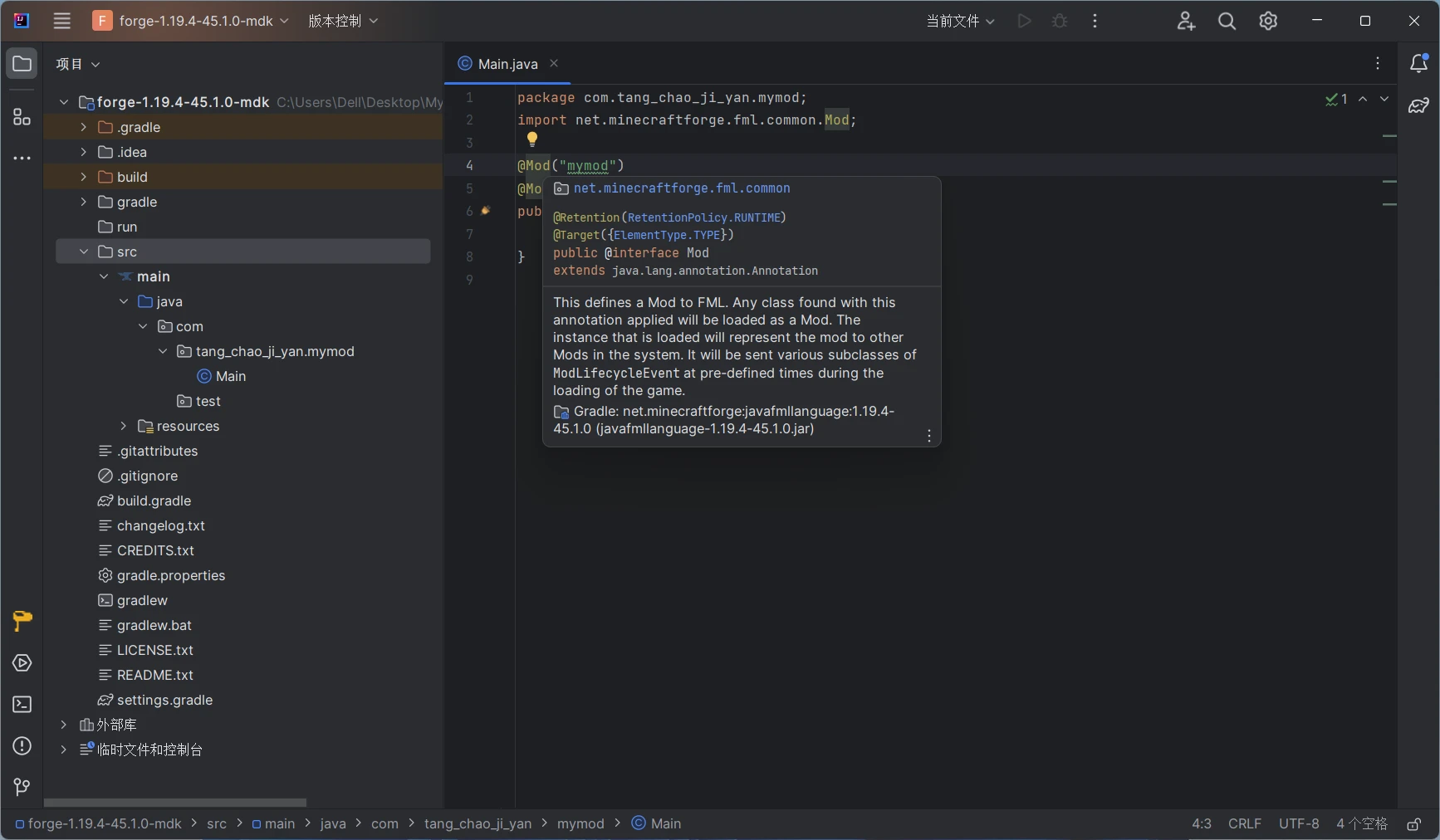Viewport: 1440px width, 840px height.
Task: Open the Git tool window
Action: click(x=21, y=787)
